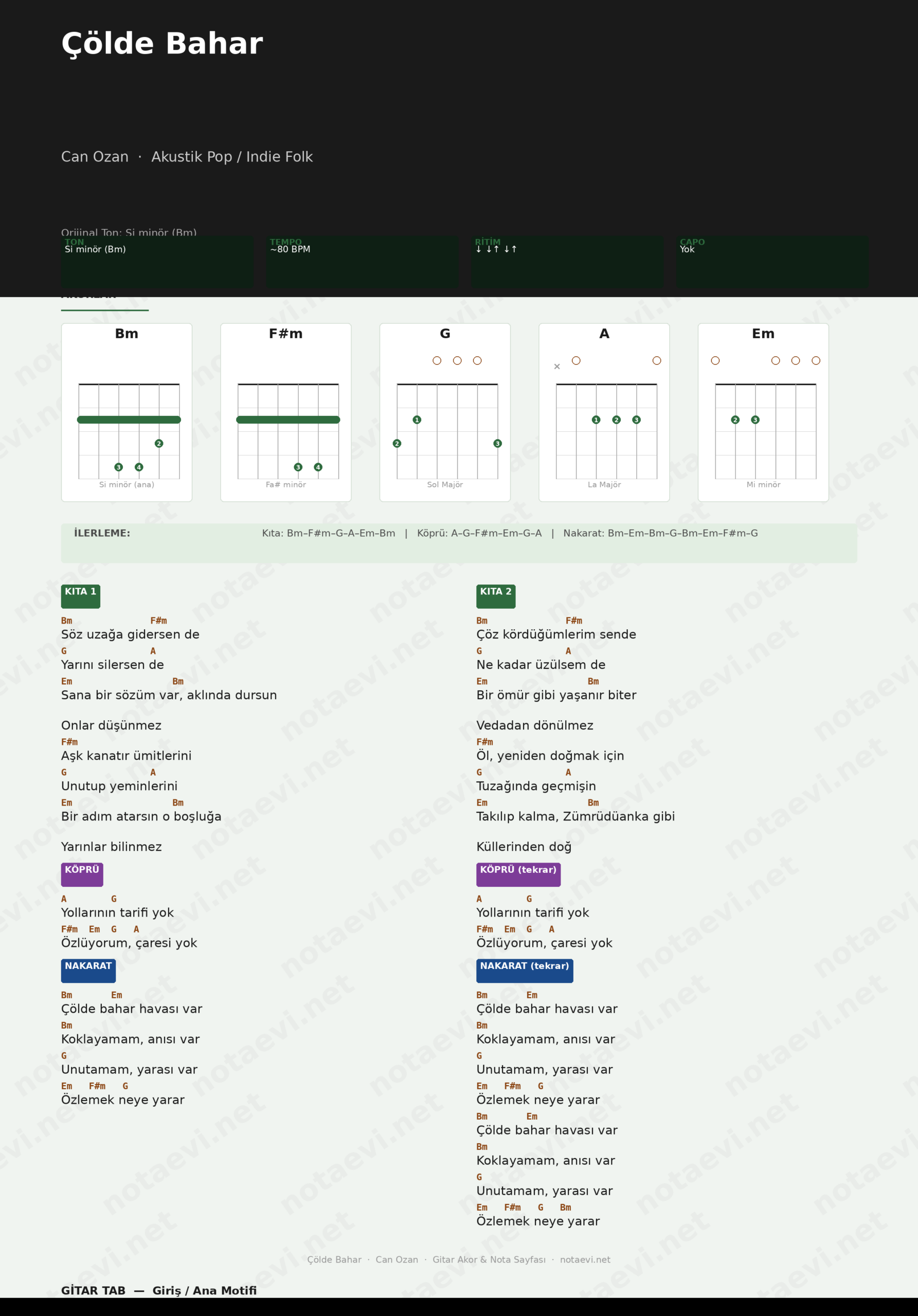Click the TON Si minör info card
The image size is (918, 1316).
pos(157,262)
